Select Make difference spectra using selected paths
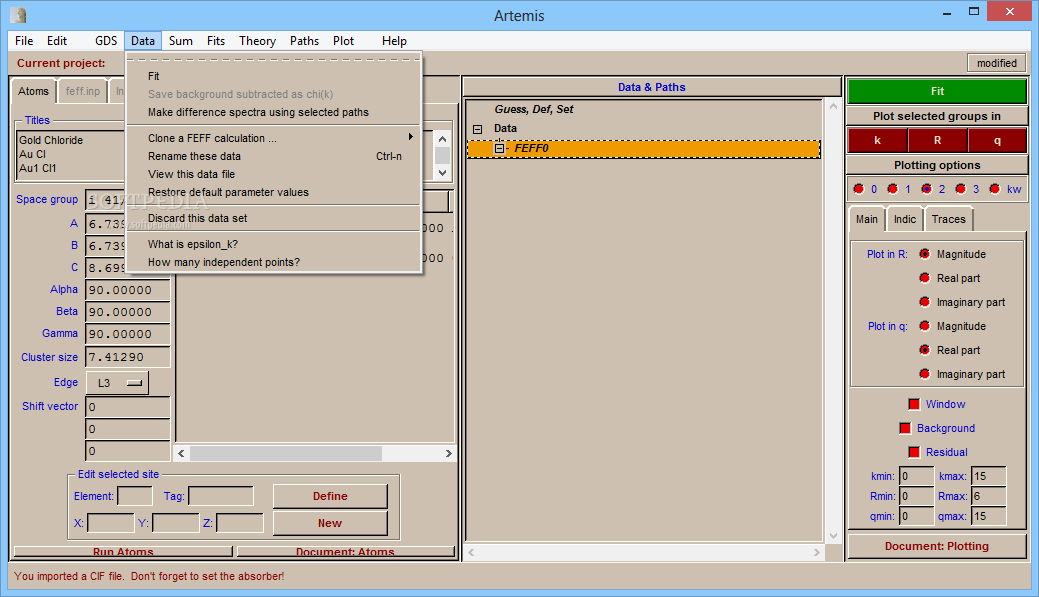 click(x=274, y=112)
